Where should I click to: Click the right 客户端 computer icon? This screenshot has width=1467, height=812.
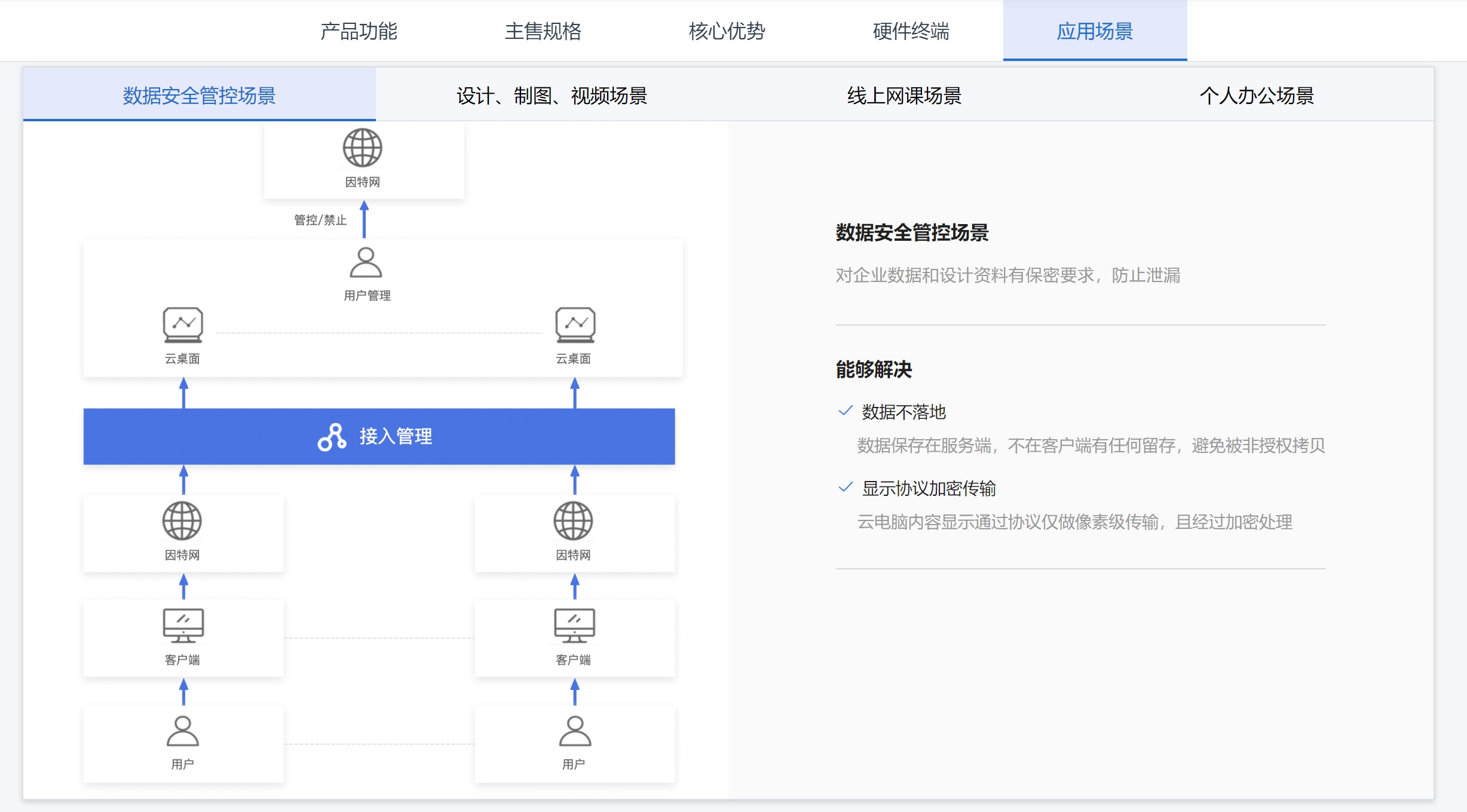click(574, 626)
